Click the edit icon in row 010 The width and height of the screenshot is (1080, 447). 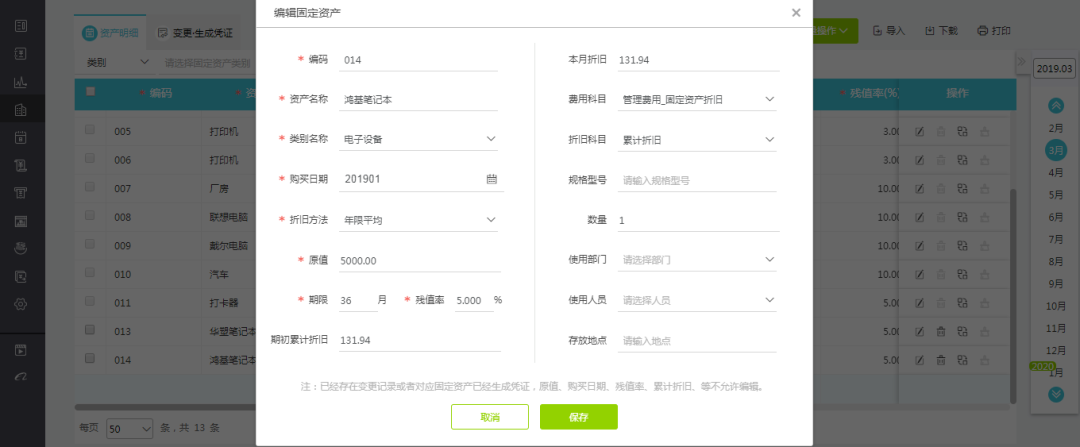[920, 274]
